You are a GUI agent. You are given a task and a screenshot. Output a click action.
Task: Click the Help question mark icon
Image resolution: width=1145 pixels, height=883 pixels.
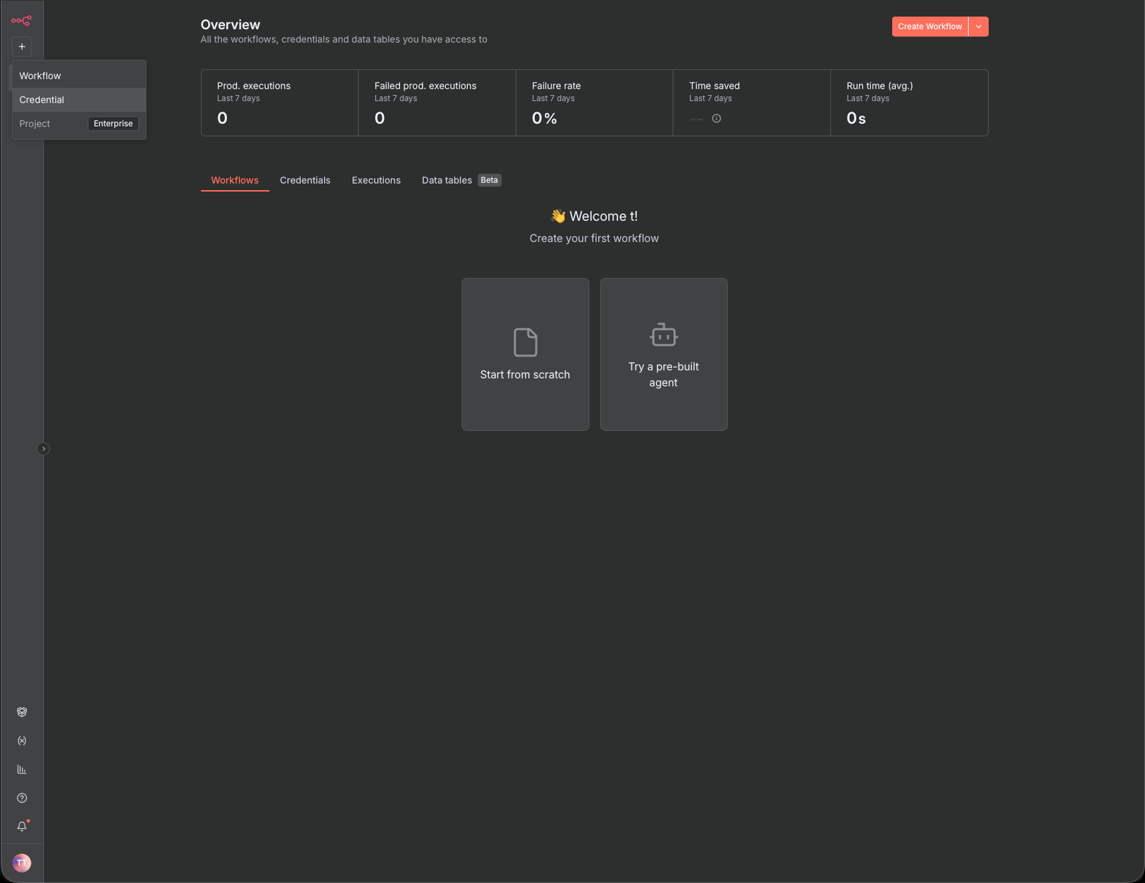click(x=21, y=797)
